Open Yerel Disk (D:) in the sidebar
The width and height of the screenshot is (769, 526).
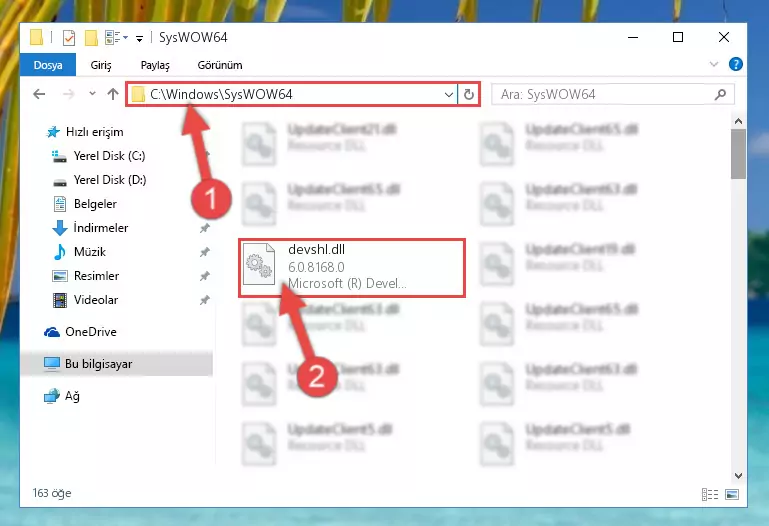(110, 180)
